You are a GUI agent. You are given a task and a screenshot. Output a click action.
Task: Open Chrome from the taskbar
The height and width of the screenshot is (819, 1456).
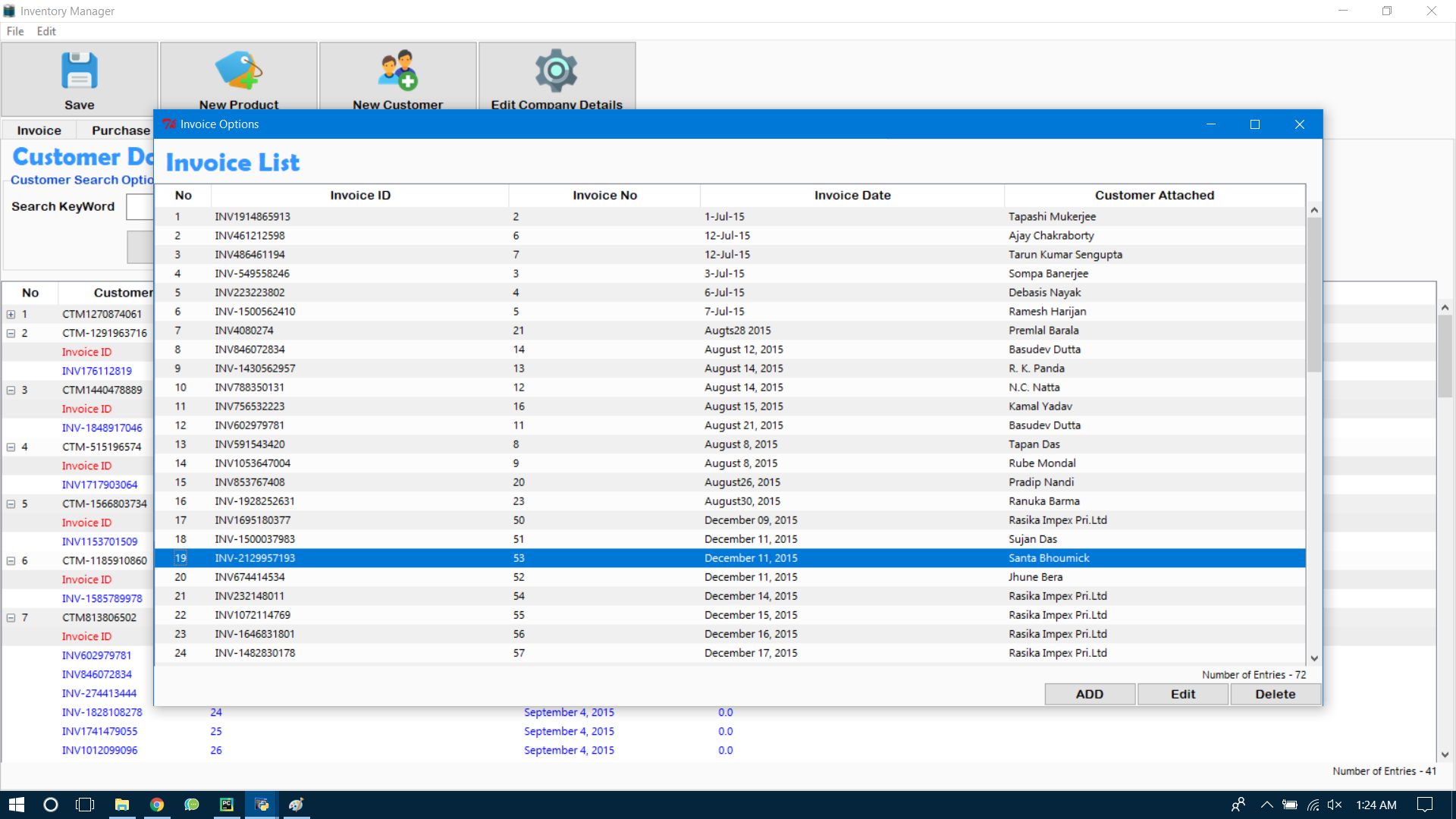pos(157,805)
